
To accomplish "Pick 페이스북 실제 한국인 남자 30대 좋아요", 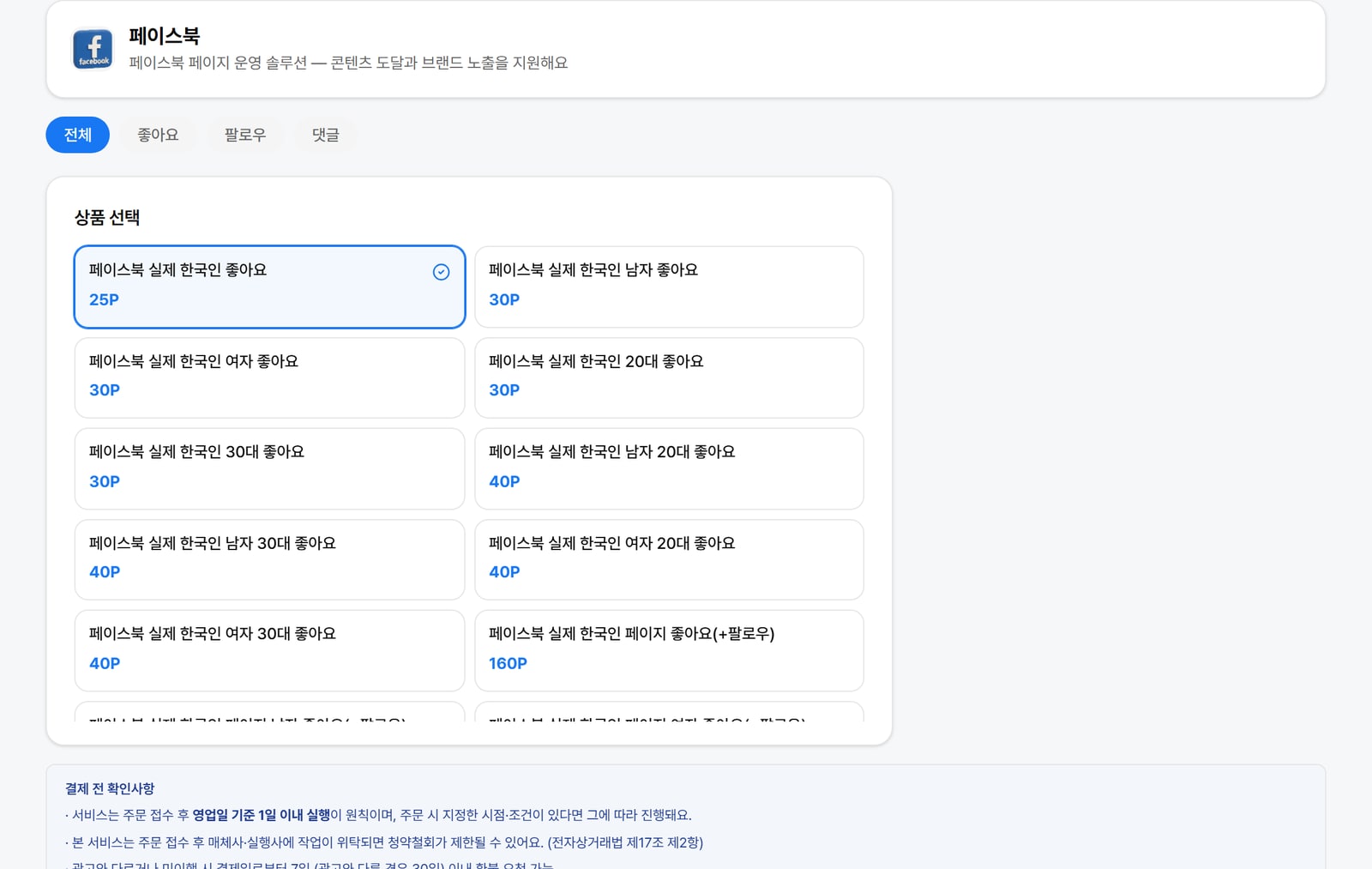I will click(269, 559).
